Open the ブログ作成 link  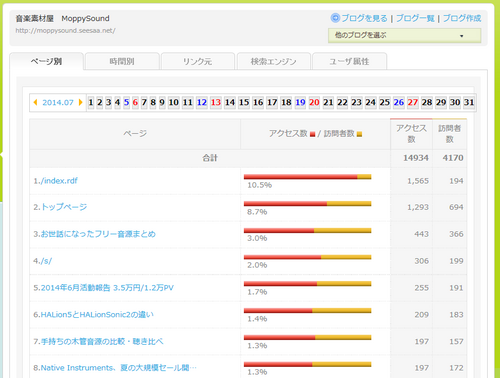pyautogui.click(x=462, y=18)
